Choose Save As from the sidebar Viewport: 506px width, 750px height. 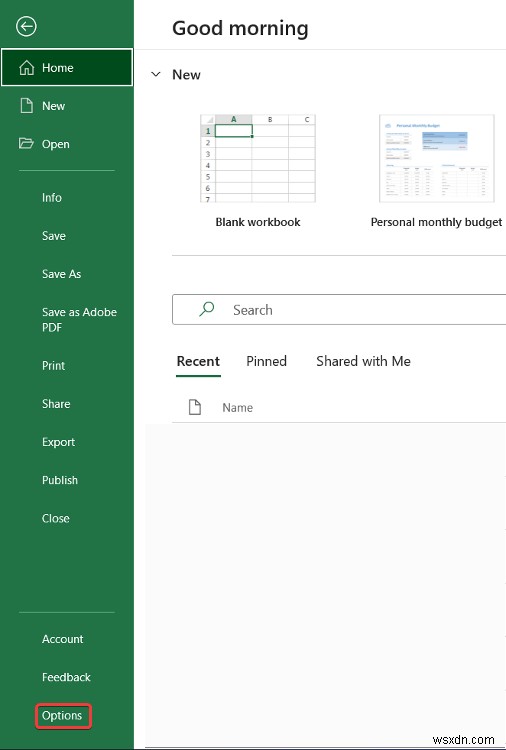click(61, 274)
